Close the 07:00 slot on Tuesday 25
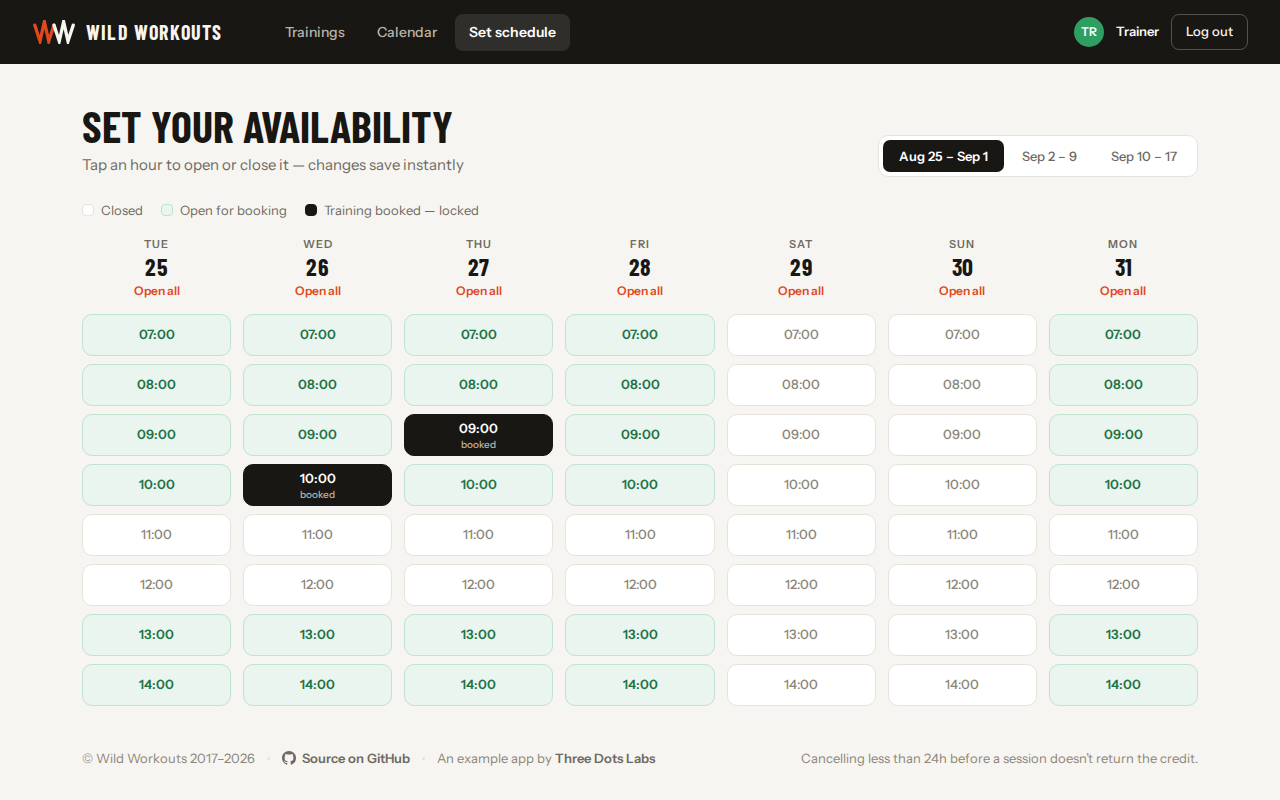Screen dimensions: 1280x800 (x=156, y=335)
